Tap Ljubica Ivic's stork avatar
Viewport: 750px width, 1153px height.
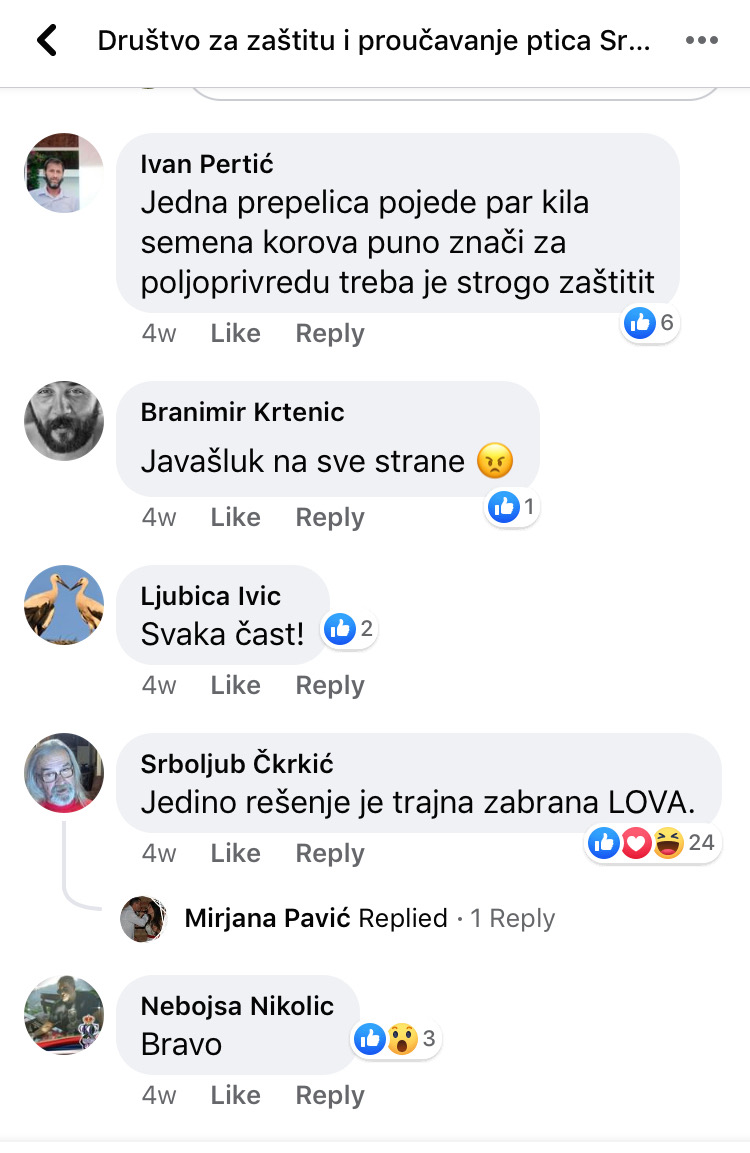(64, 604)
